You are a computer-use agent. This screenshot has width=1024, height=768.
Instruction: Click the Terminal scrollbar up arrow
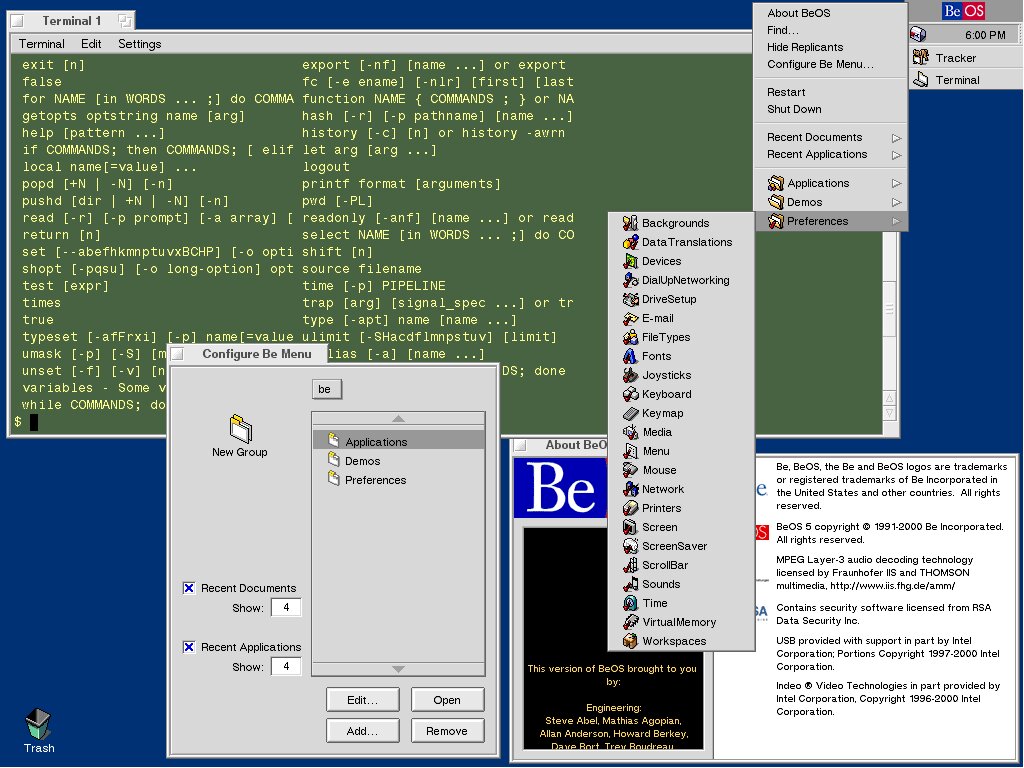[x=889, y=398]
